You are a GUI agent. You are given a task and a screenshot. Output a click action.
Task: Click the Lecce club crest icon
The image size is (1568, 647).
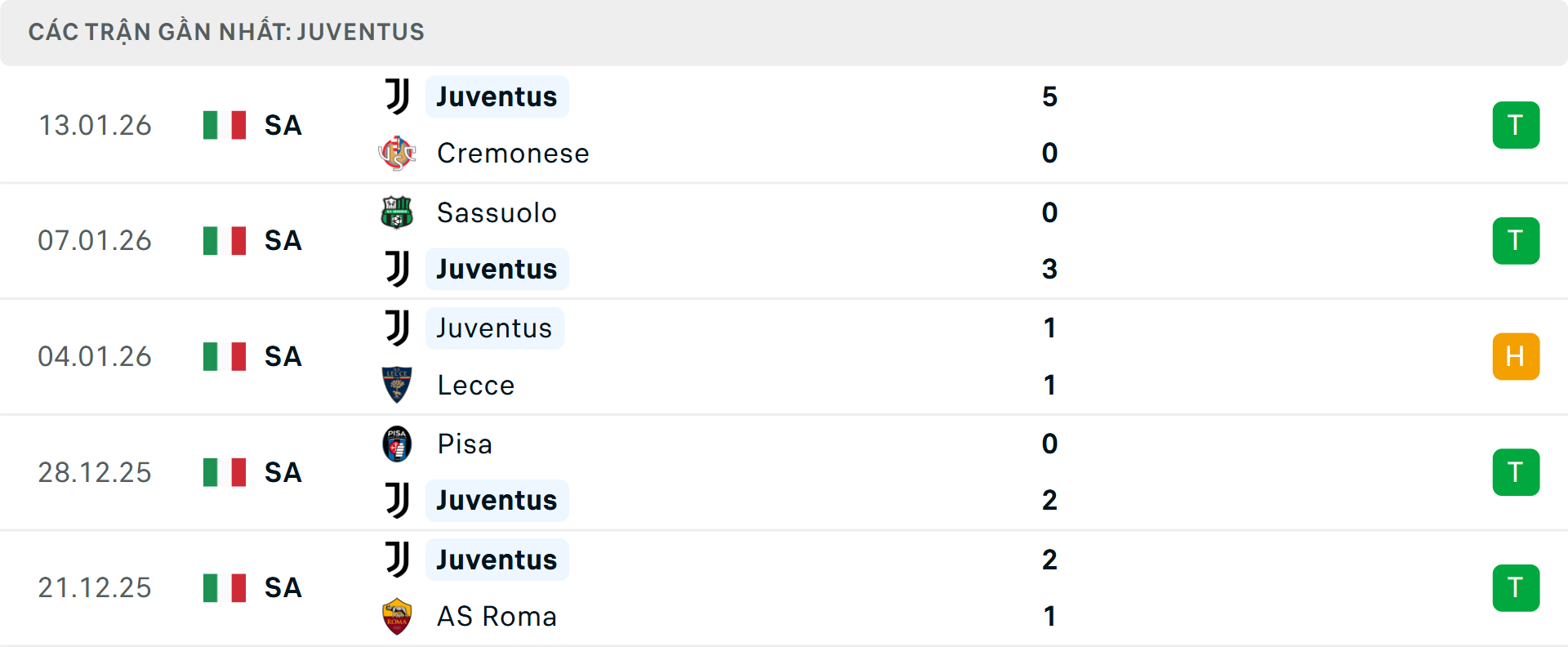coord(397,385)
